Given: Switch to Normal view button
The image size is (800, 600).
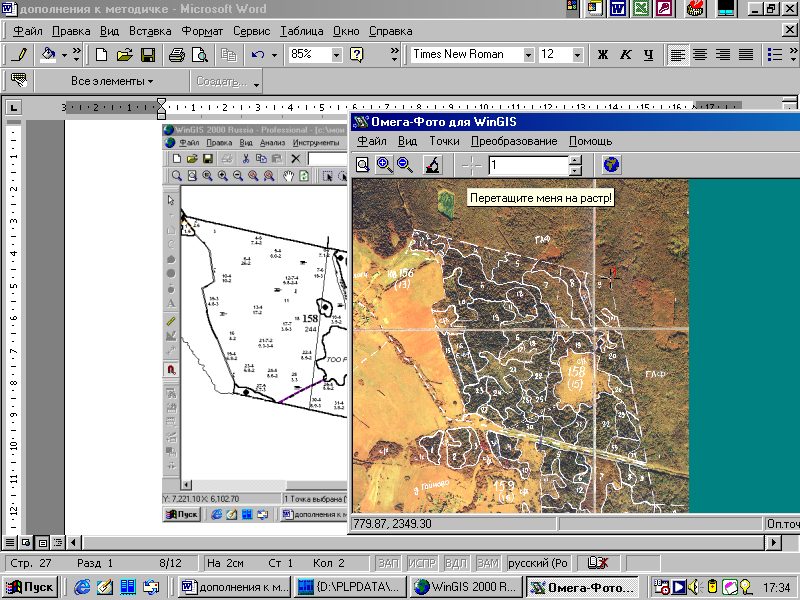Looking at the screenshot, I should pos(10,542).
